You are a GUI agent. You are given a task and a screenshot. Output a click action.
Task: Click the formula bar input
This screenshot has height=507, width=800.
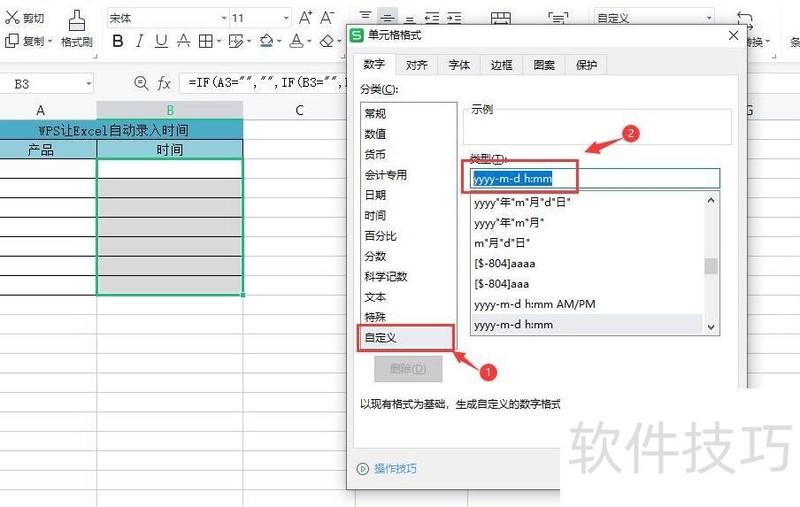[263, 83]
